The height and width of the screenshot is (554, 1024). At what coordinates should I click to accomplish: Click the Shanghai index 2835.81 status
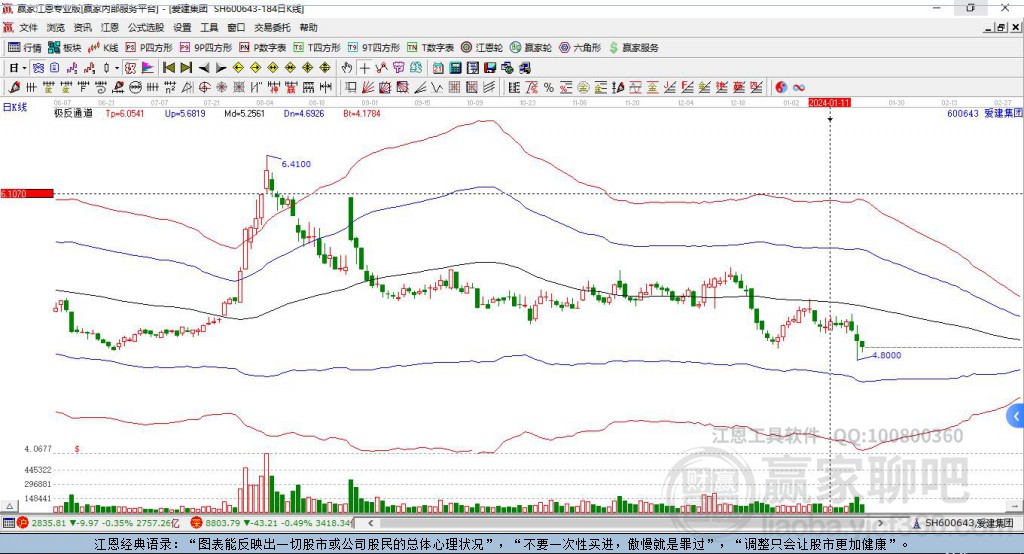(99, 523)
